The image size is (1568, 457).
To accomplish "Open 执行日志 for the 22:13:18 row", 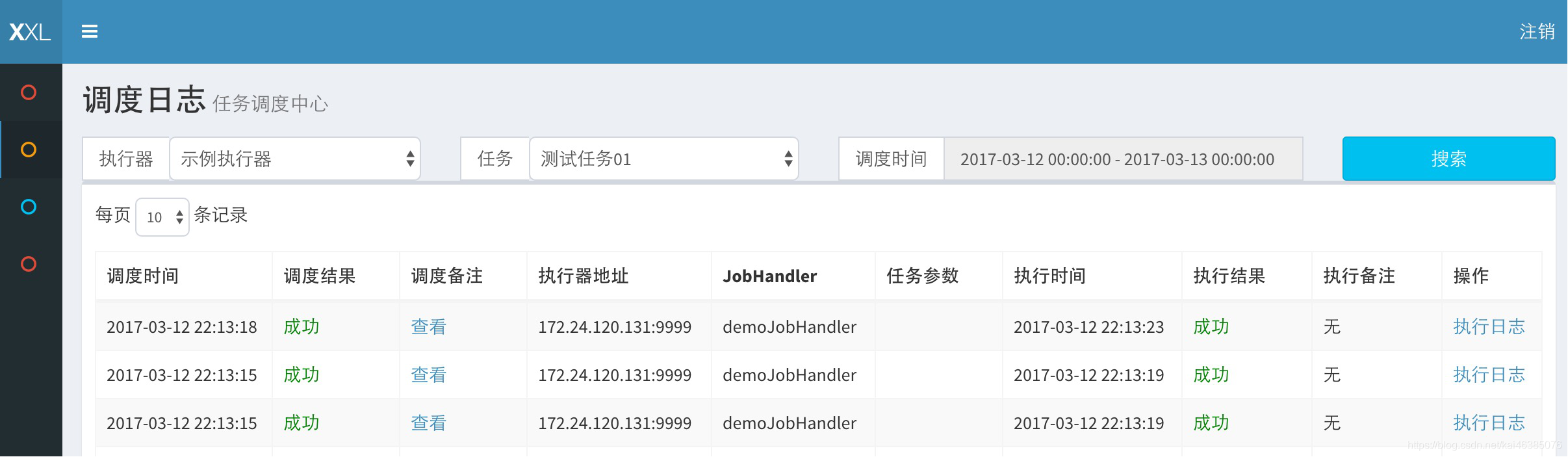I will click(x=1489, y=326).
